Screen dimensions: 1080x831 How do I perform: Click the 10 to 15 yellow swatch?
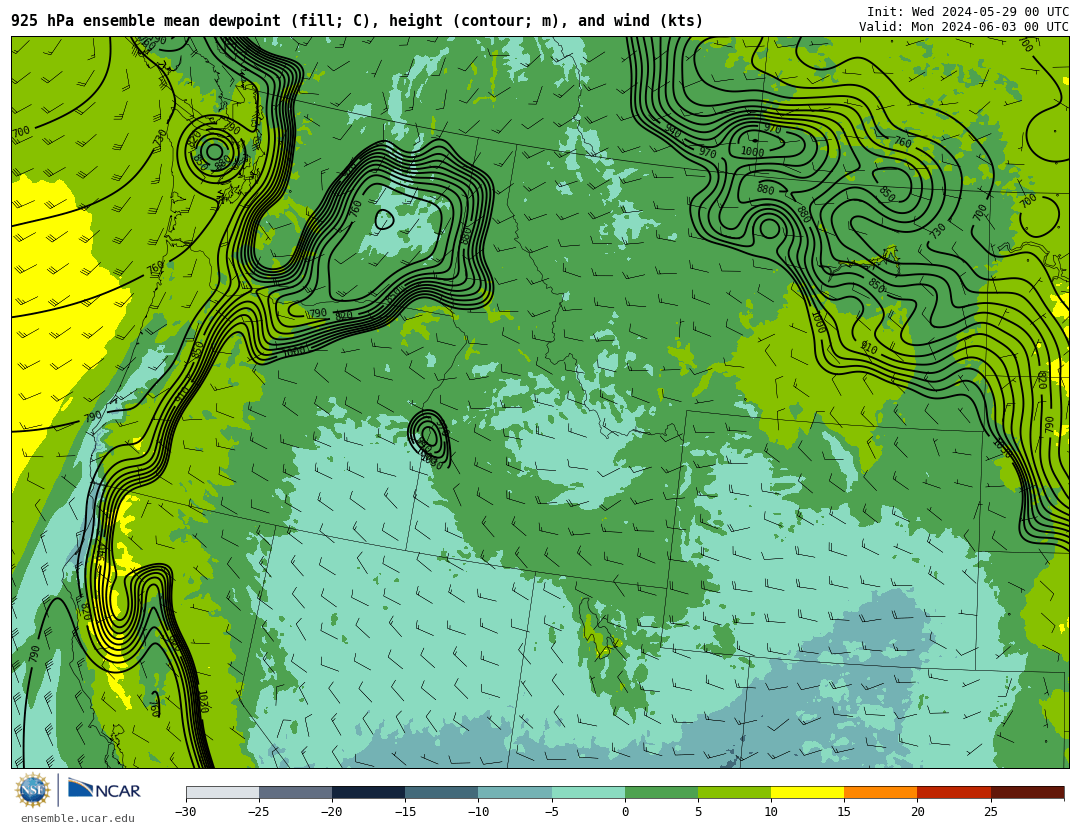[808, 792]
